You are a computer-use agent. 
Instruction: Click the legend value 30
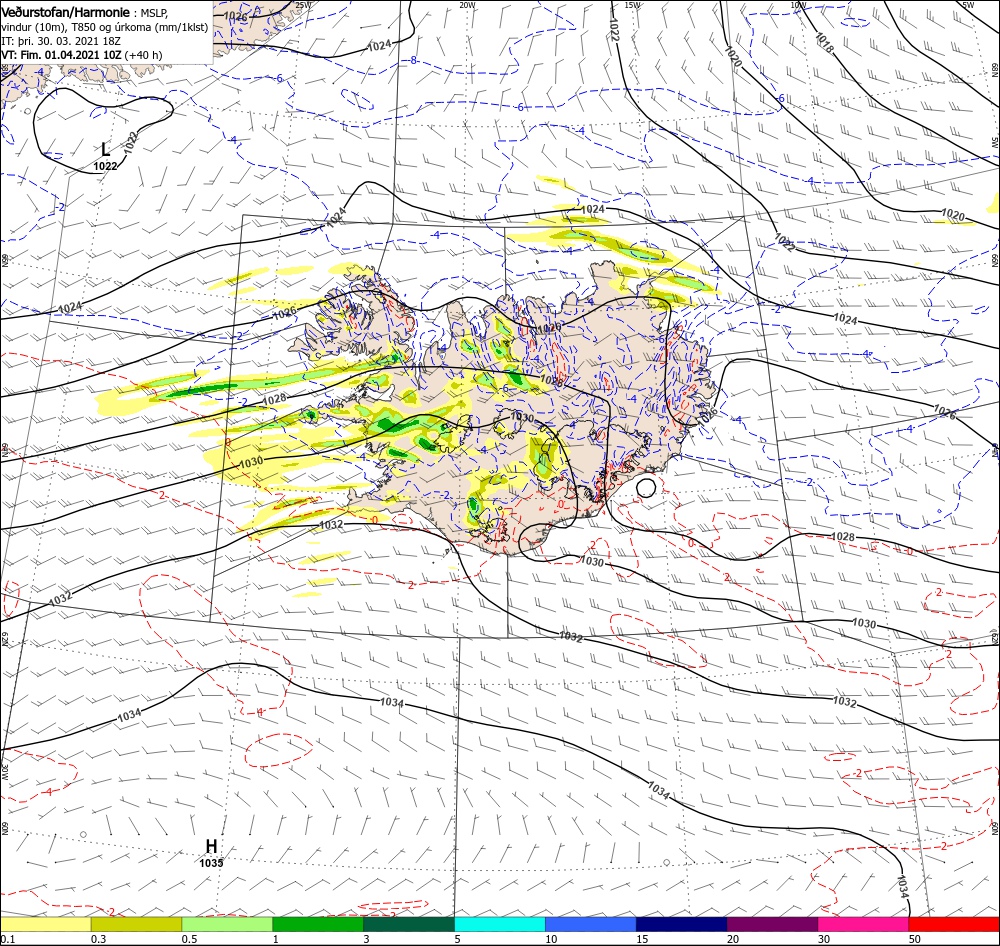coord(824,939)
